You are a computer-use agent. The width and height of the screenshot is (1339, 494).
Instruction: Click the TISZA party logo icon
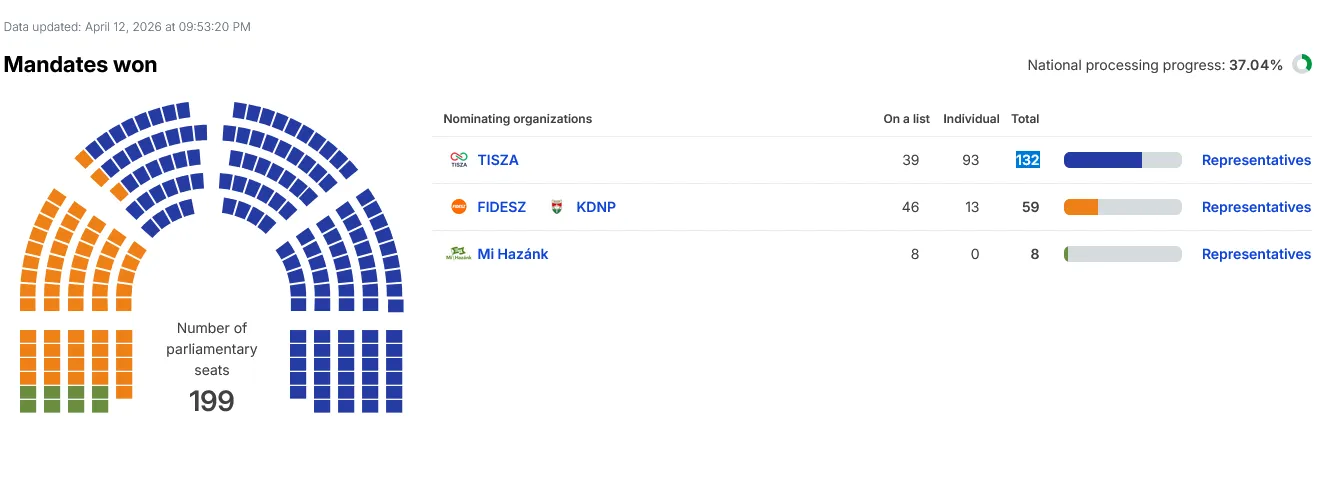459,160
